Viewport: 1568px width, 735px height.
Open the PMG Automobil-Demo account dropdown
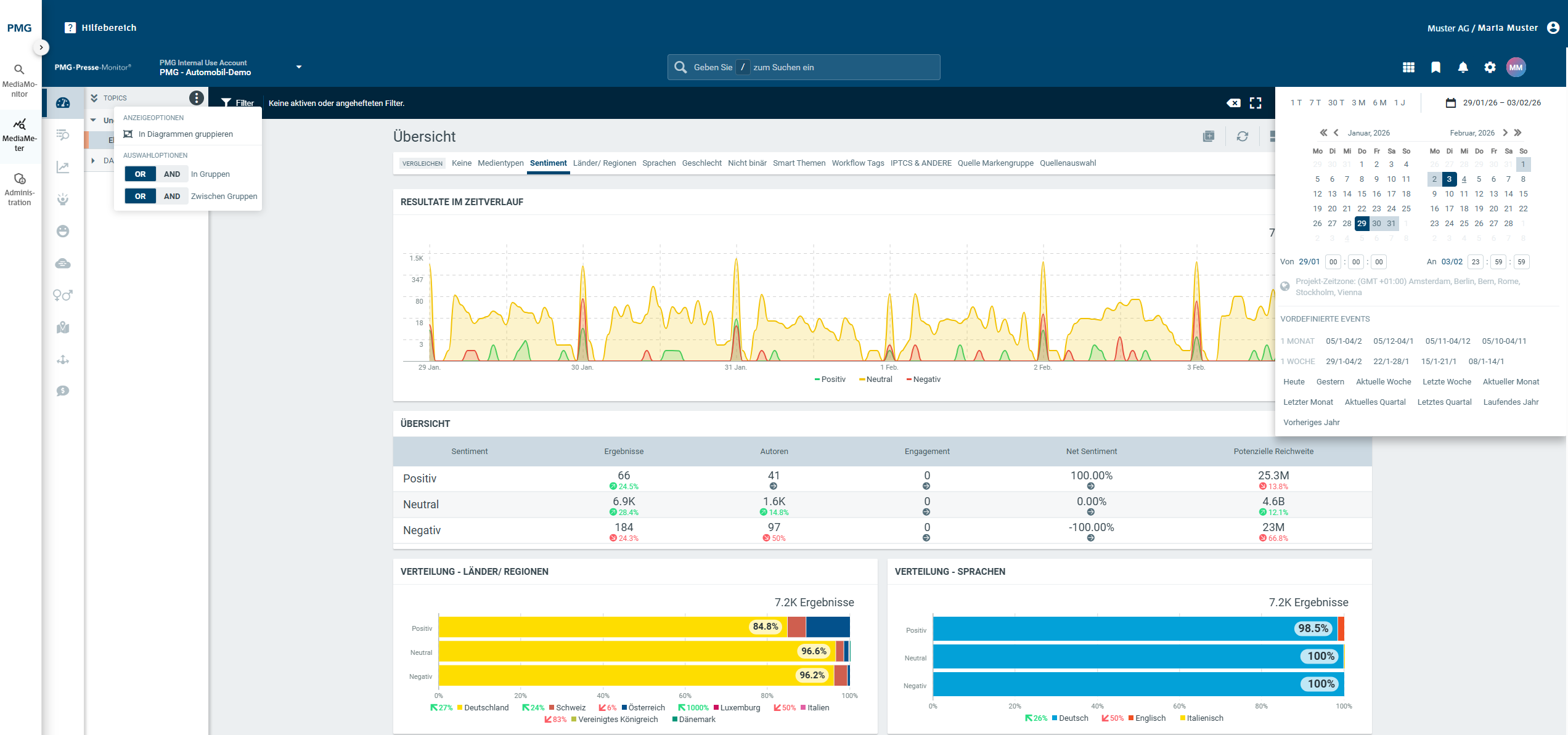(299, 67)
